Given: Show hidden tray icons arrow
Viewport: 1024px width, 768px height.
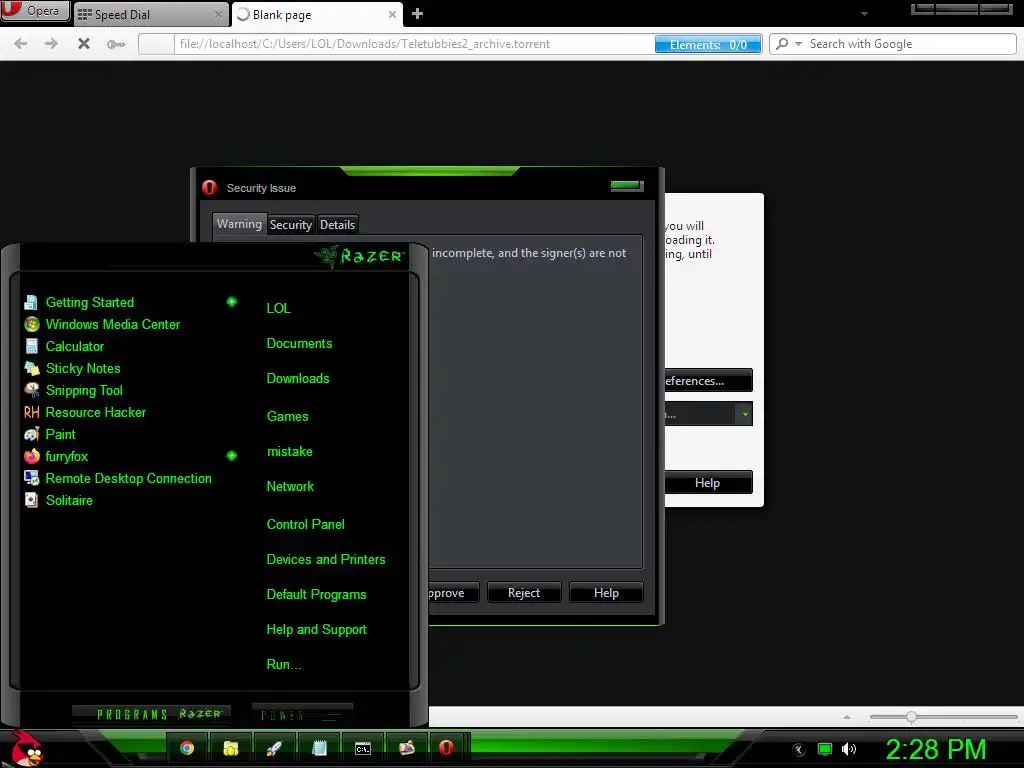Looking at the screenshot, I should (799, 750).
